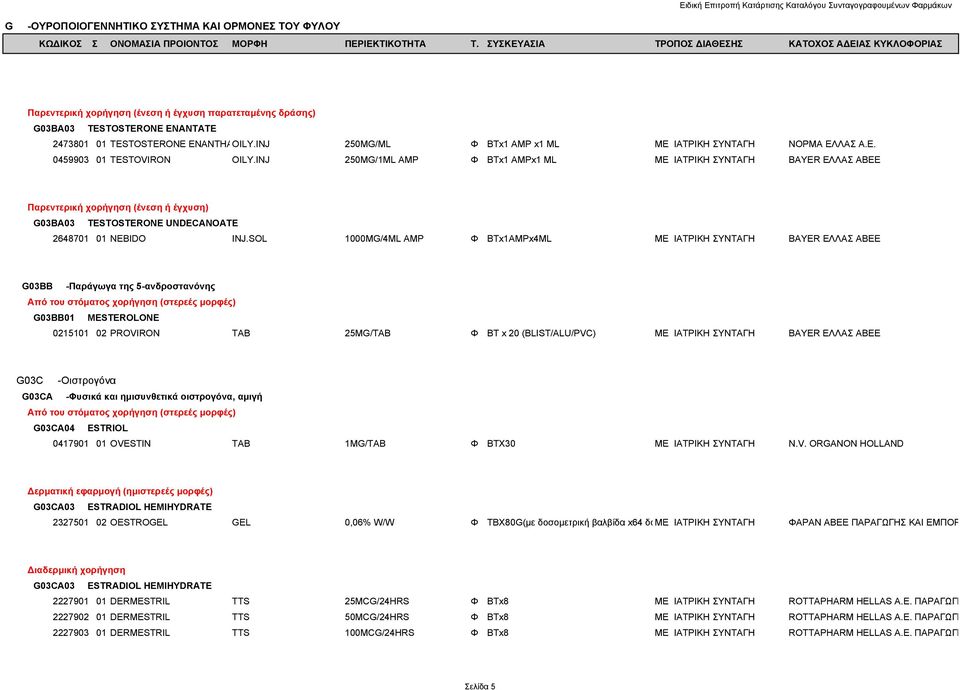Click the substance name "MESTEROLONE"
Screen dimensions: 960x690
pyautogui.click(x=123, y=318)
